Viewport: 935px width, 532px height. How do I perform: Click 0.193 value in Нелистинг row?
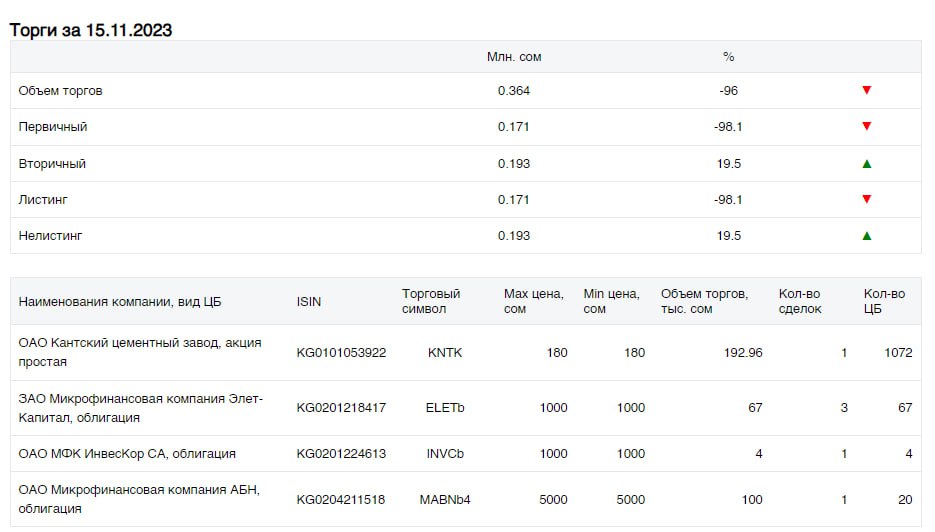[513, 236]
